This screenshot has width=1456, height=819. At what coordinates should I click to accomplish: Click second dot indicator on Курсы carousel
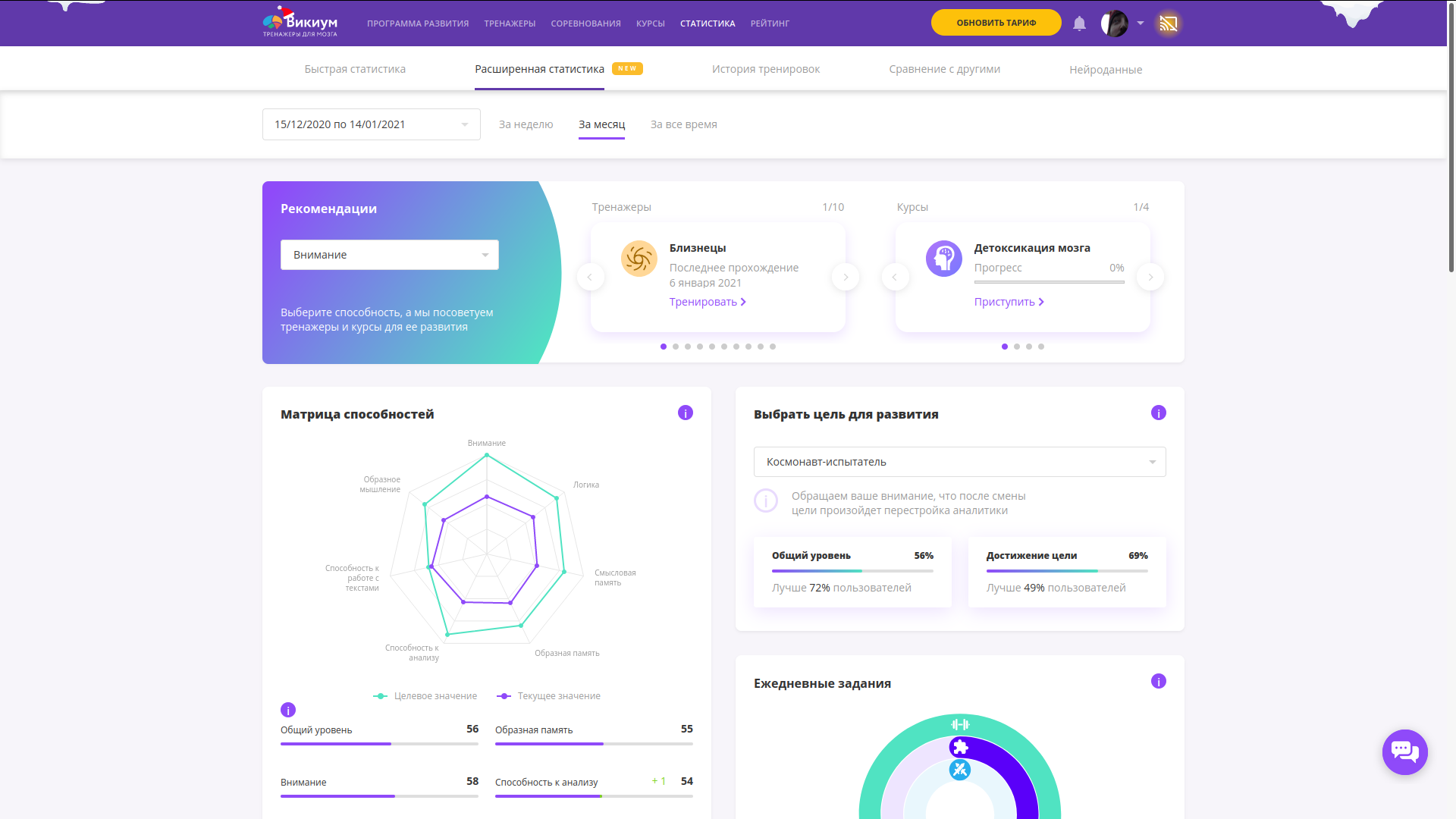click(x=1017, y=347)
